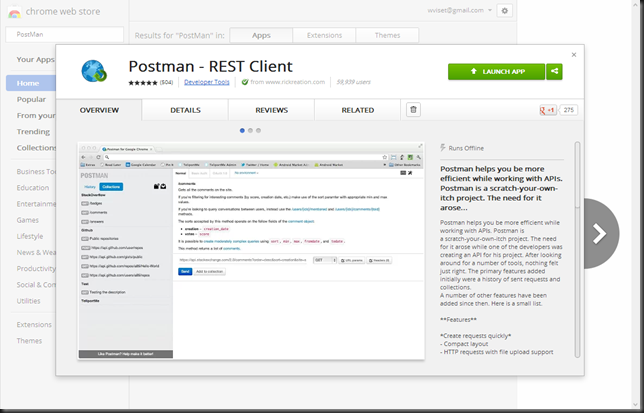Open the Lifestyle category
Image resolution: width=644 pixels, height=413 pixels.
(x=30, y=236)
